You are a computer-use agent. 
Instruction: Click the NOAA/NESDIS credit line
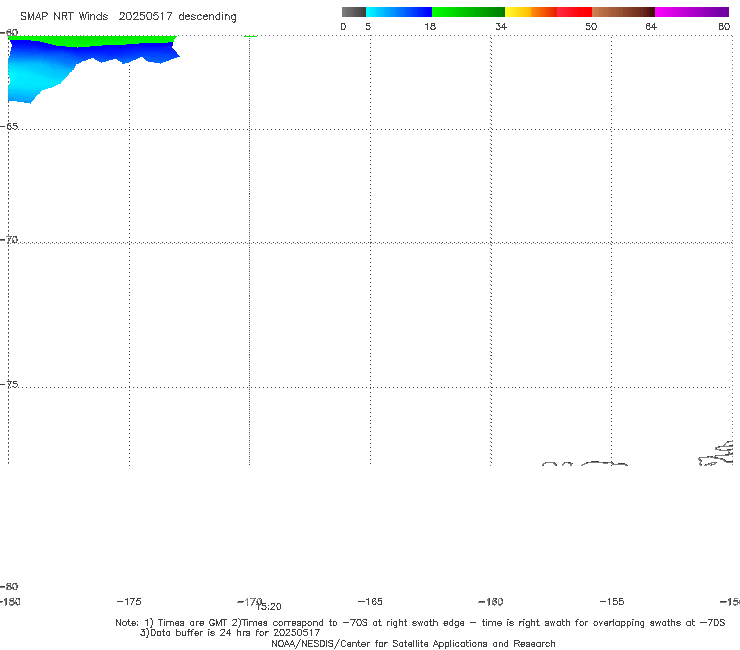coord(413,643)
